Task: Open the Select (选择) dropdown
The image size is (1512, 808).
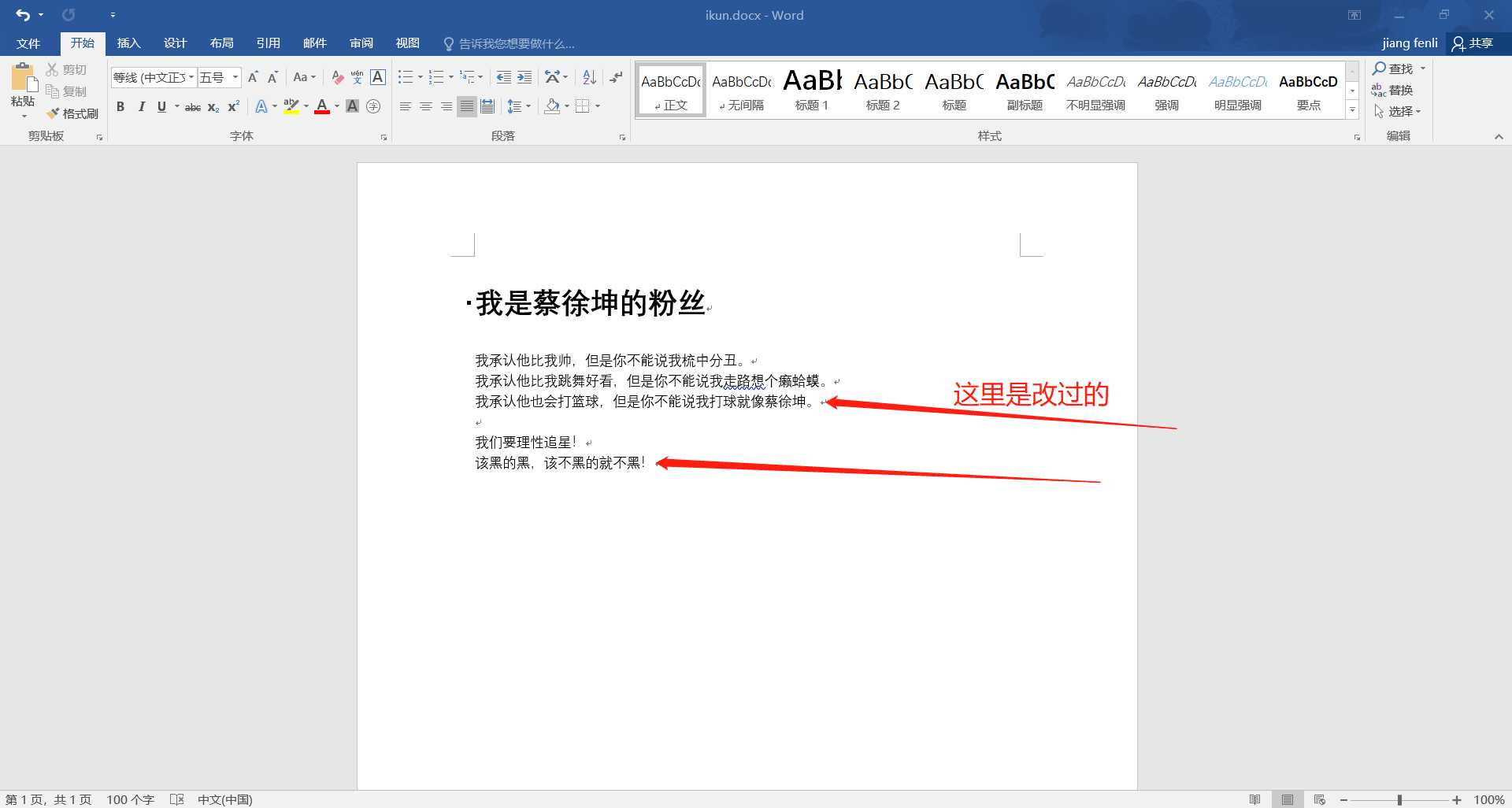Action: pos(1398,111)
